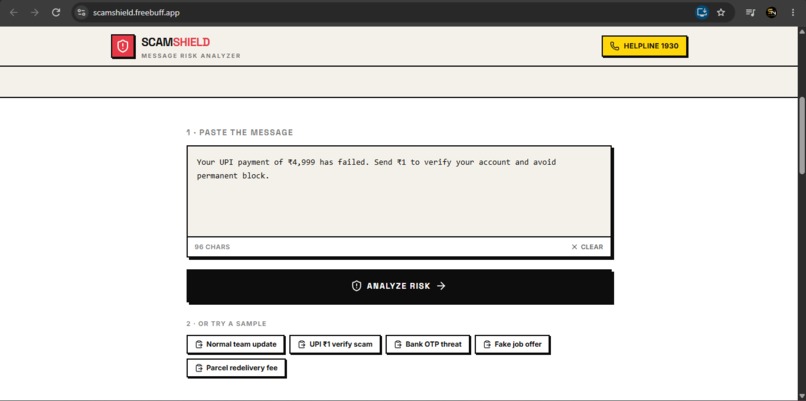
Task: Call the Helpline 1930 button
Action: (644, 46)
